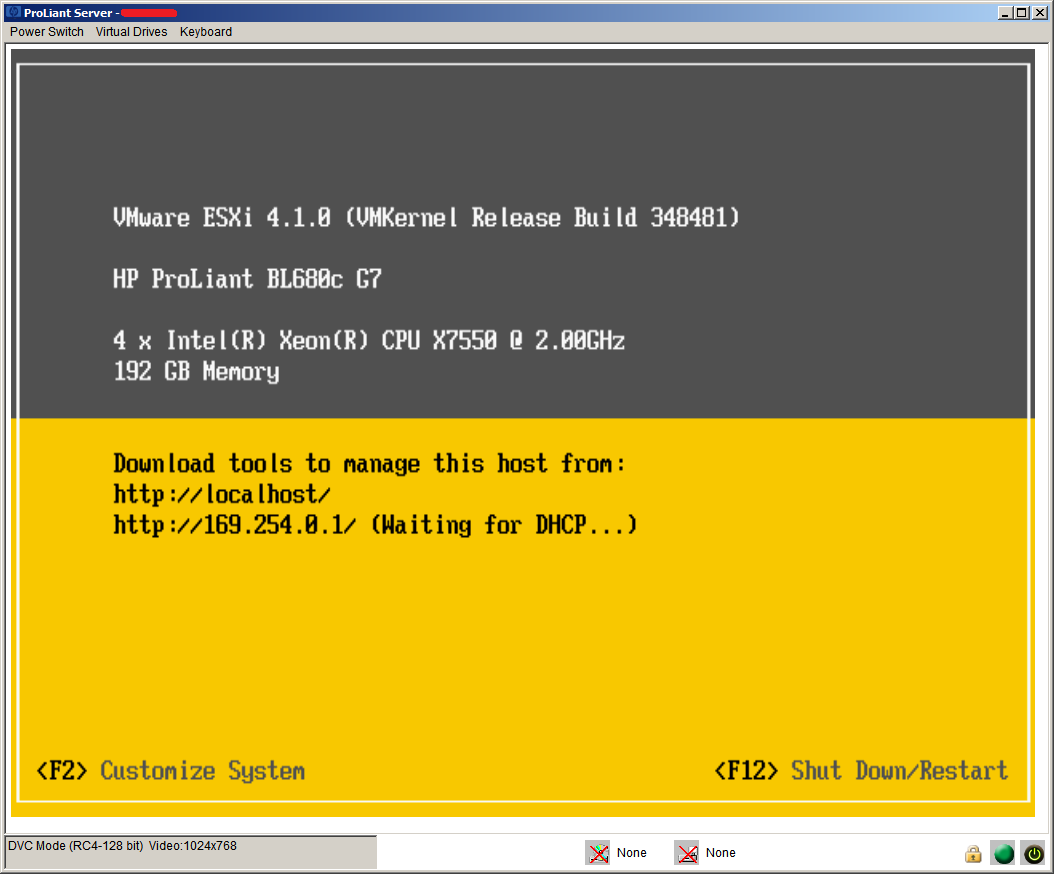Open the Keyboard menu

206,32
